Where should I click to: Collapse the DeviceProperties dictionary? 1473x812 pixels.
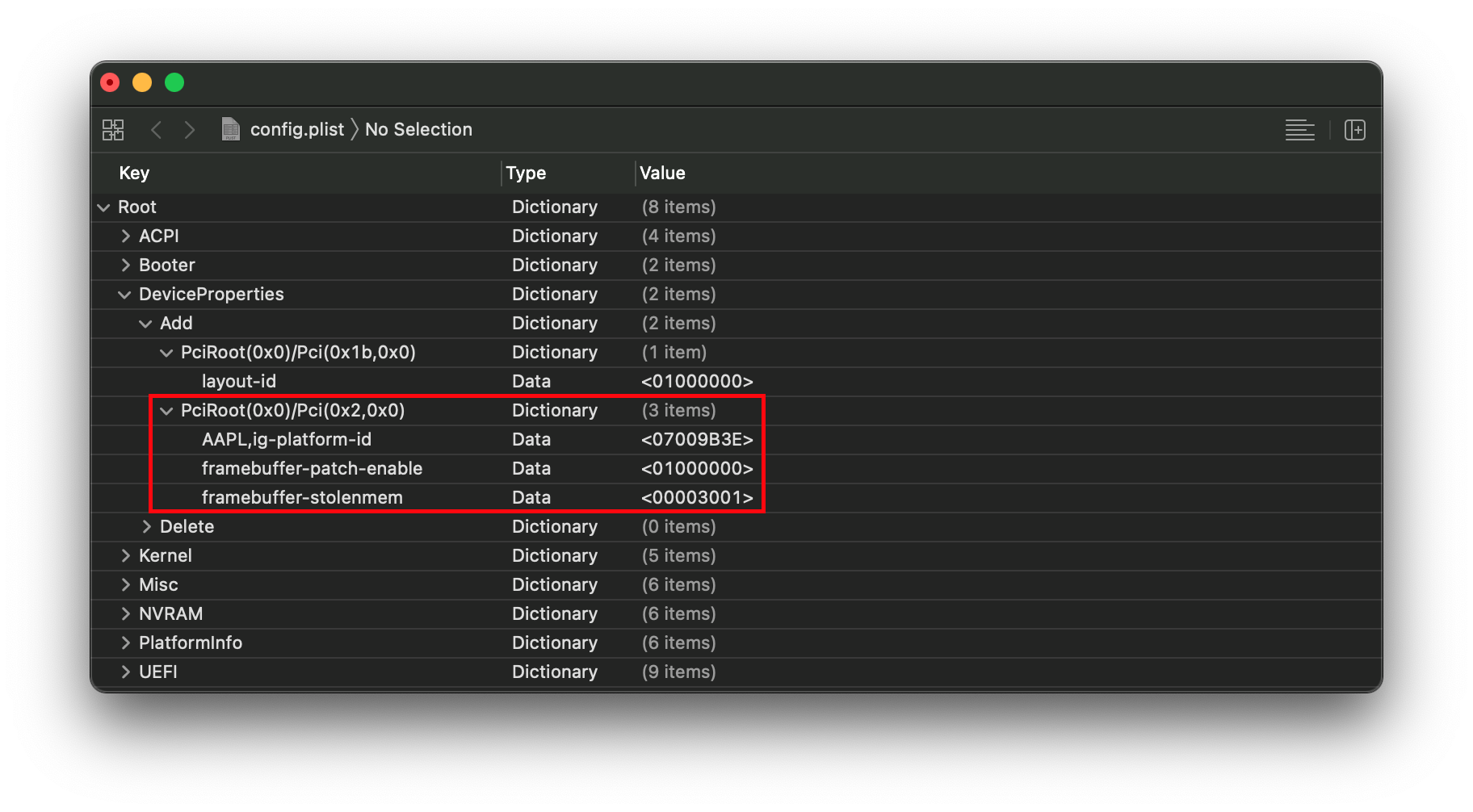(124, 295)
